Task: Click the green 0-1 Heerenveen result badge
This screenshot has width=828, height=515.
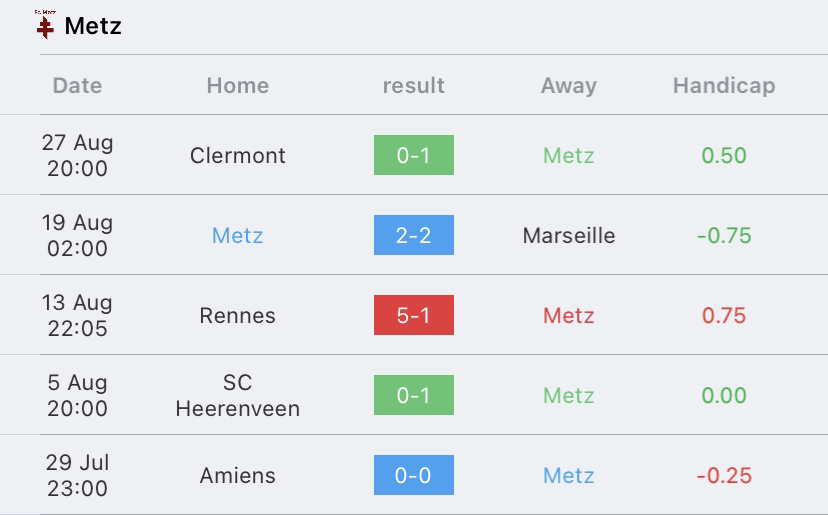Action: pos(414,395)
